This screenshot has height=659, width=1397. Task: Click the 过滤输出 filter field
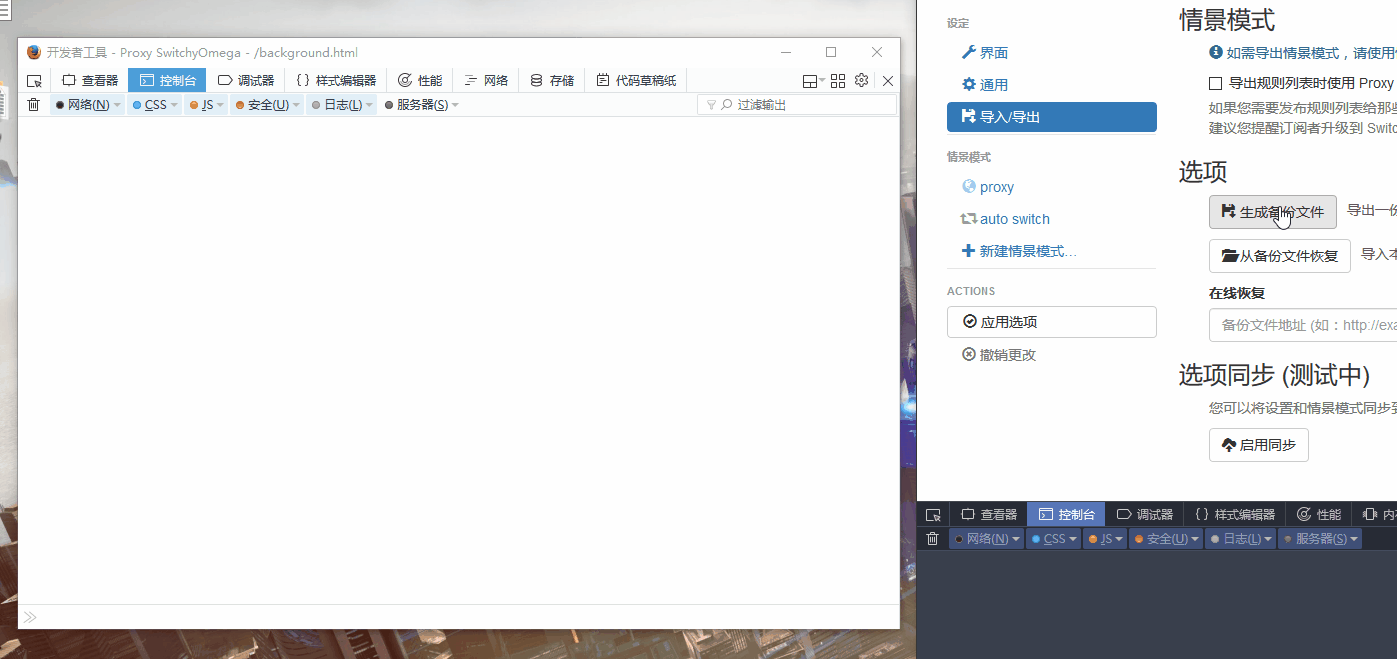(797, 105)
